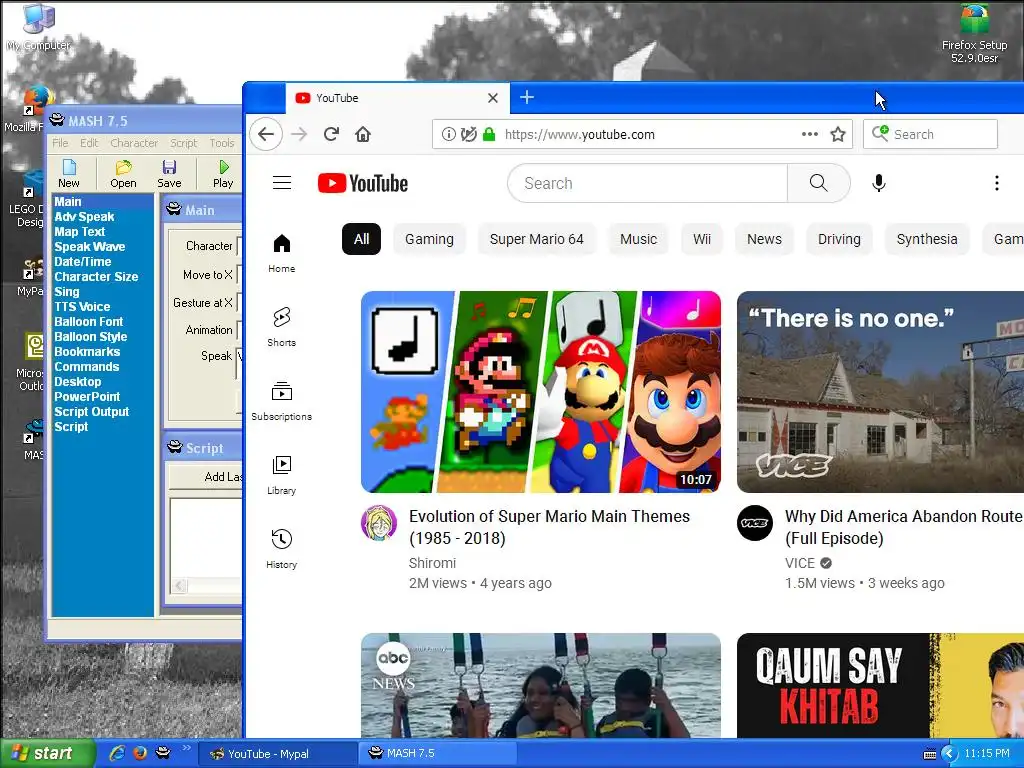Click the YouTube search magnifier button
Screen dimensions: 1024x768
click(818, 183)
